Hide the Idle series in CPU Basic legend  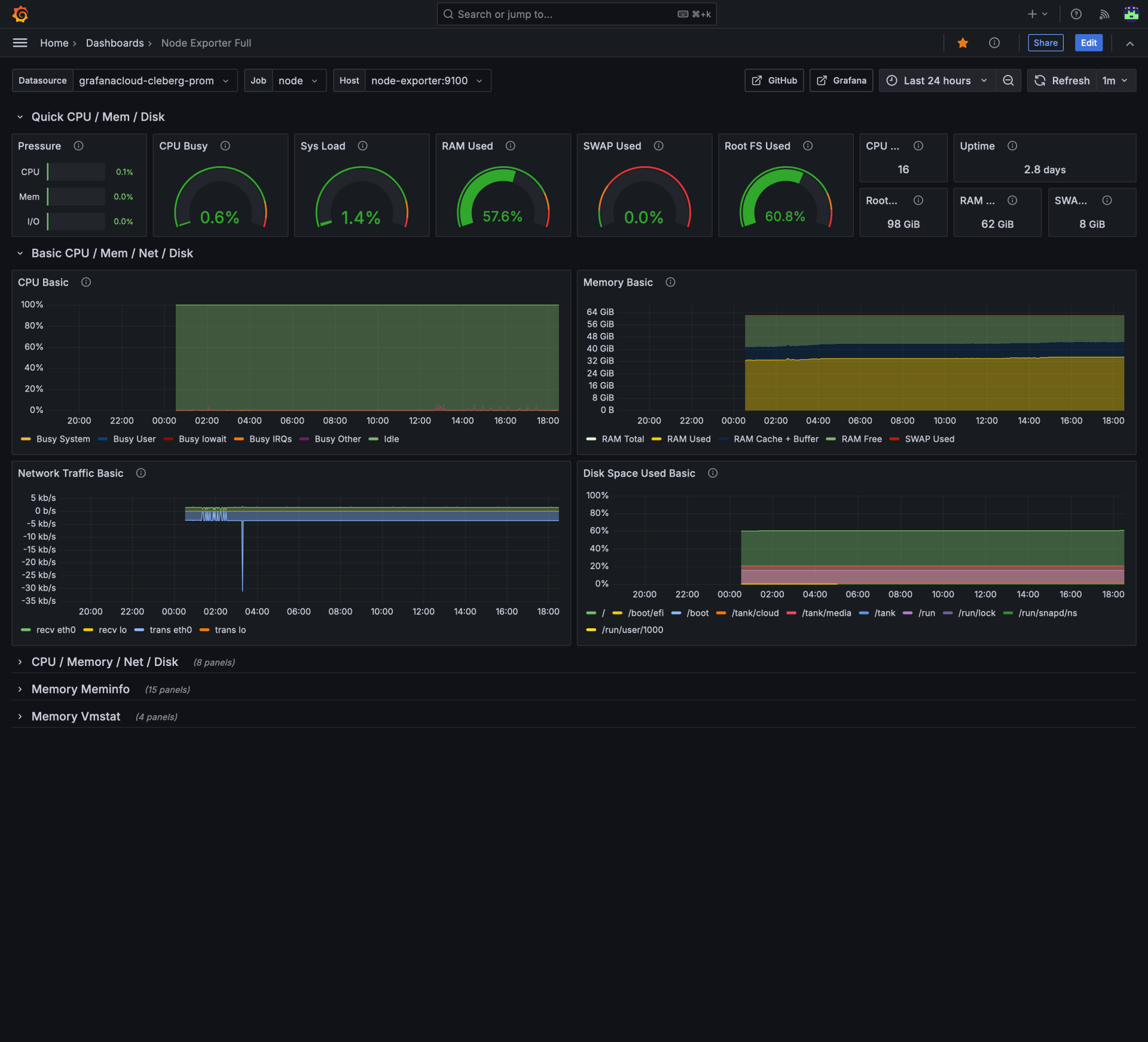[391, 439]
